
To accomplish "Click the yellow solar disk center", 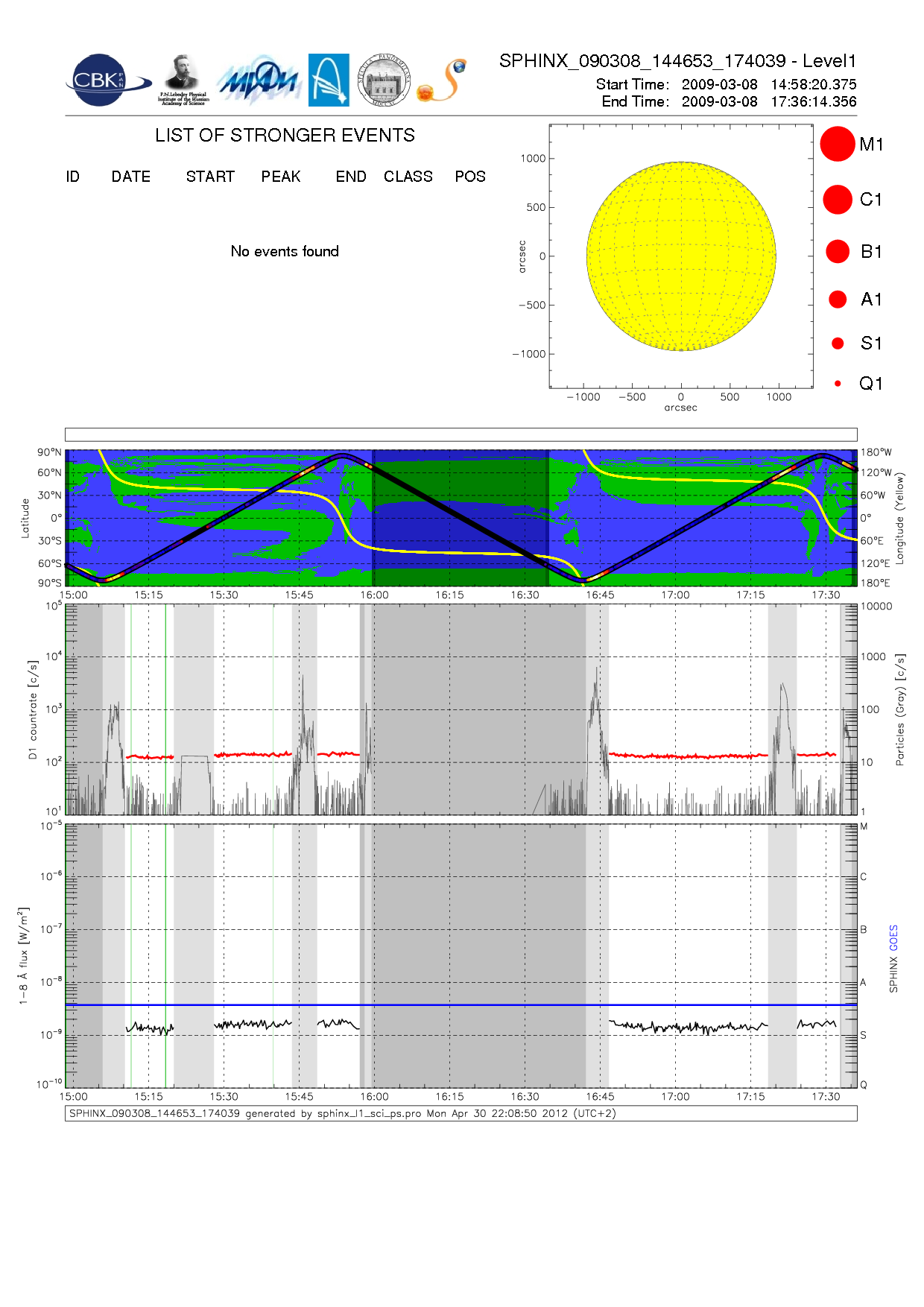I will 681,256.
